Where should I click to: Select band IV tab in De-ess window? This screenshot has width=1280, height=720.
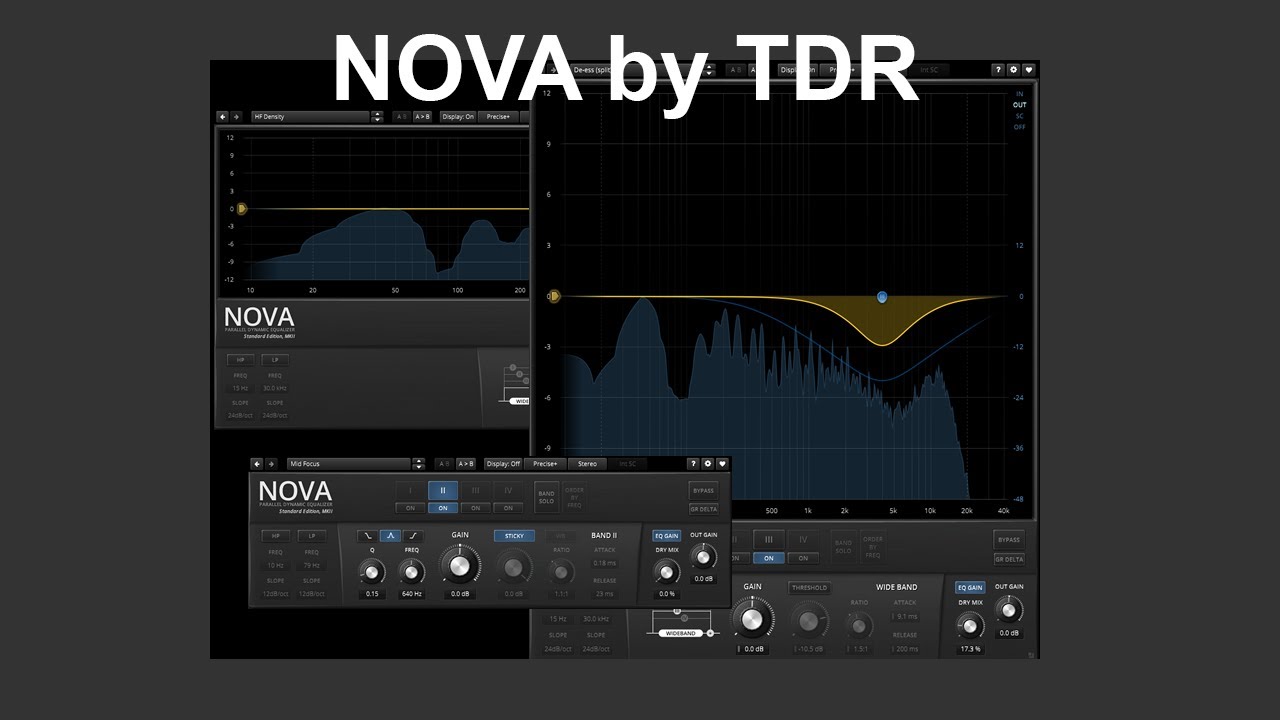point(802,540)
